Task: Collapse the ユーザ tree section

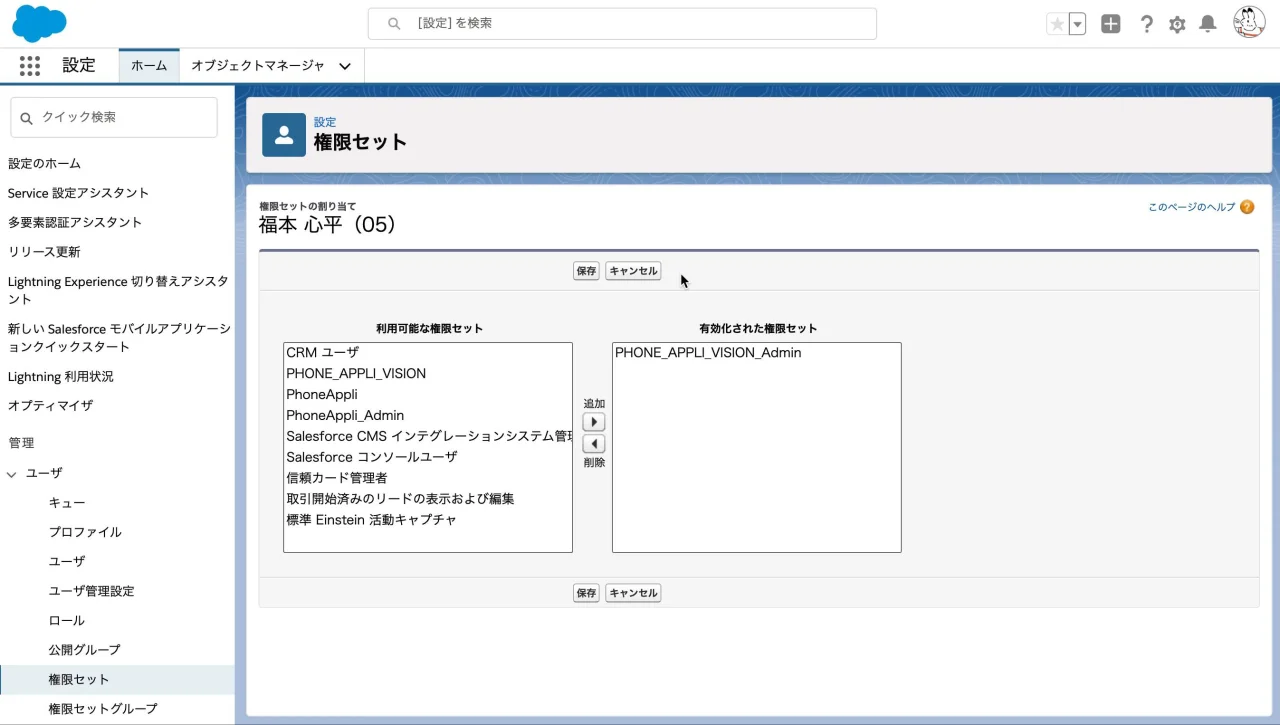Action: [x=12, y=473]
